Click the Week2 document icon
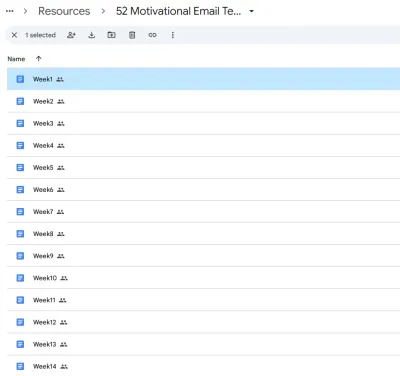The width and height of the screenshot is (400, 376). 20,101
